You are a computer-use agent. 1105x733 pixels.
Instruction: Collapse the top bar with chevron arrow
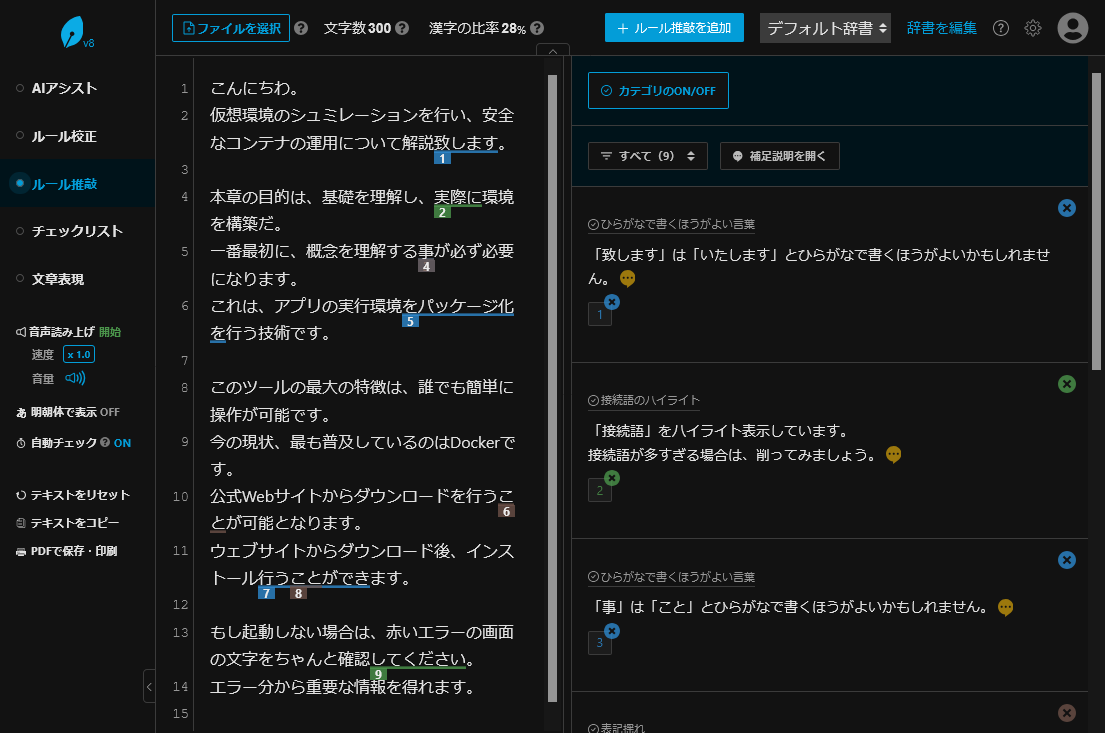point(553,51)
